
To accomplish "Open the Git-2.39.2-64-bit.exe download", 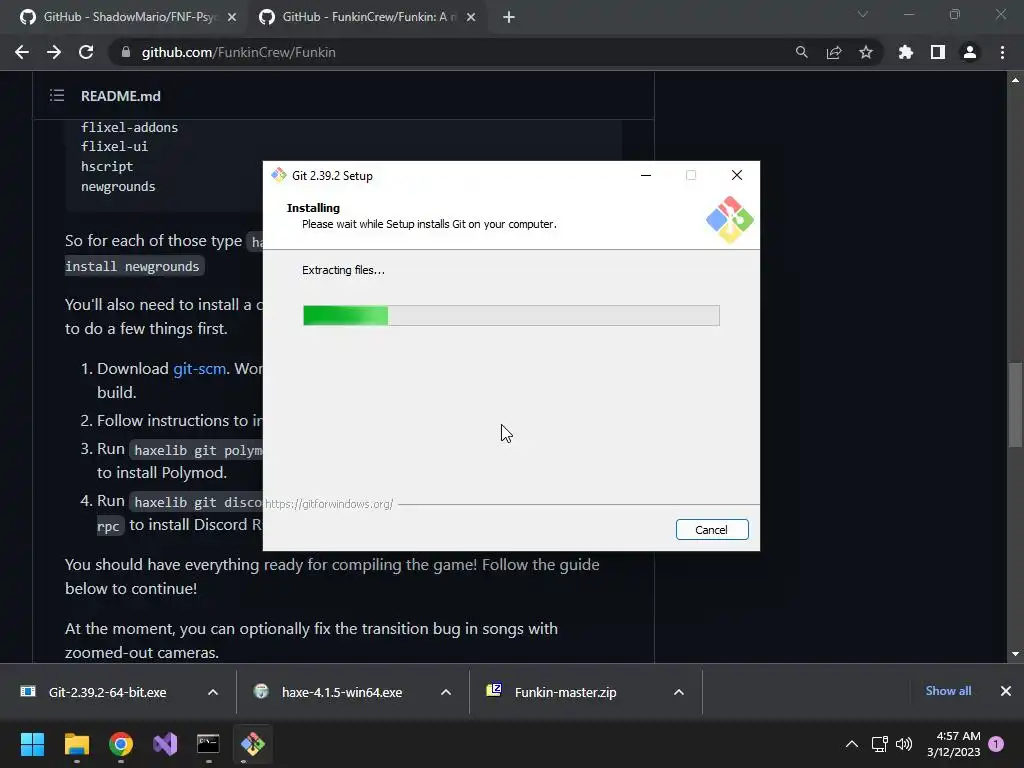I will tap(107, 692).
